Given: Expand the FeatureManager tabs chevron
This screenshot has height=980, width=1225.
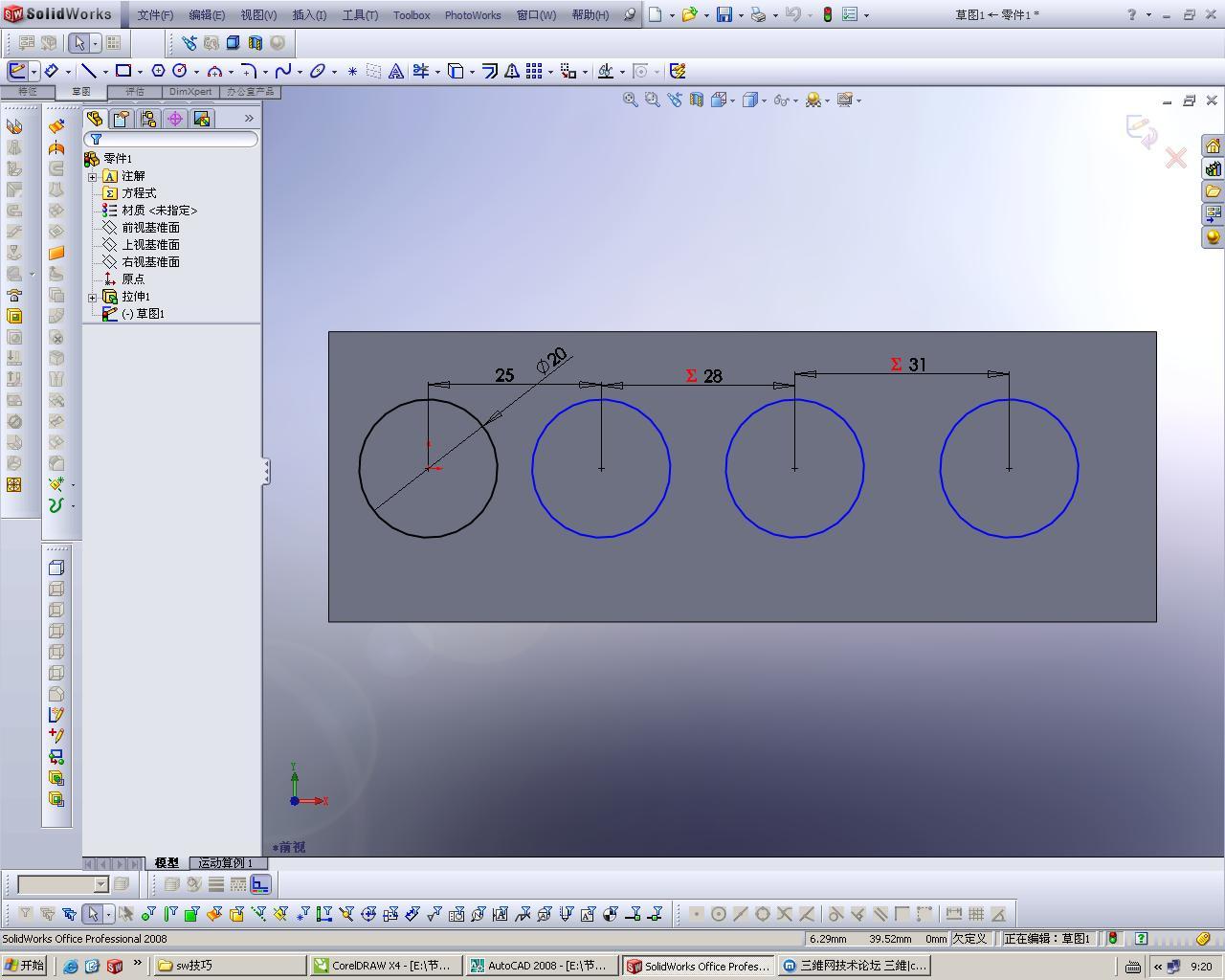Looking at the screenshot, I should (249, 119).
